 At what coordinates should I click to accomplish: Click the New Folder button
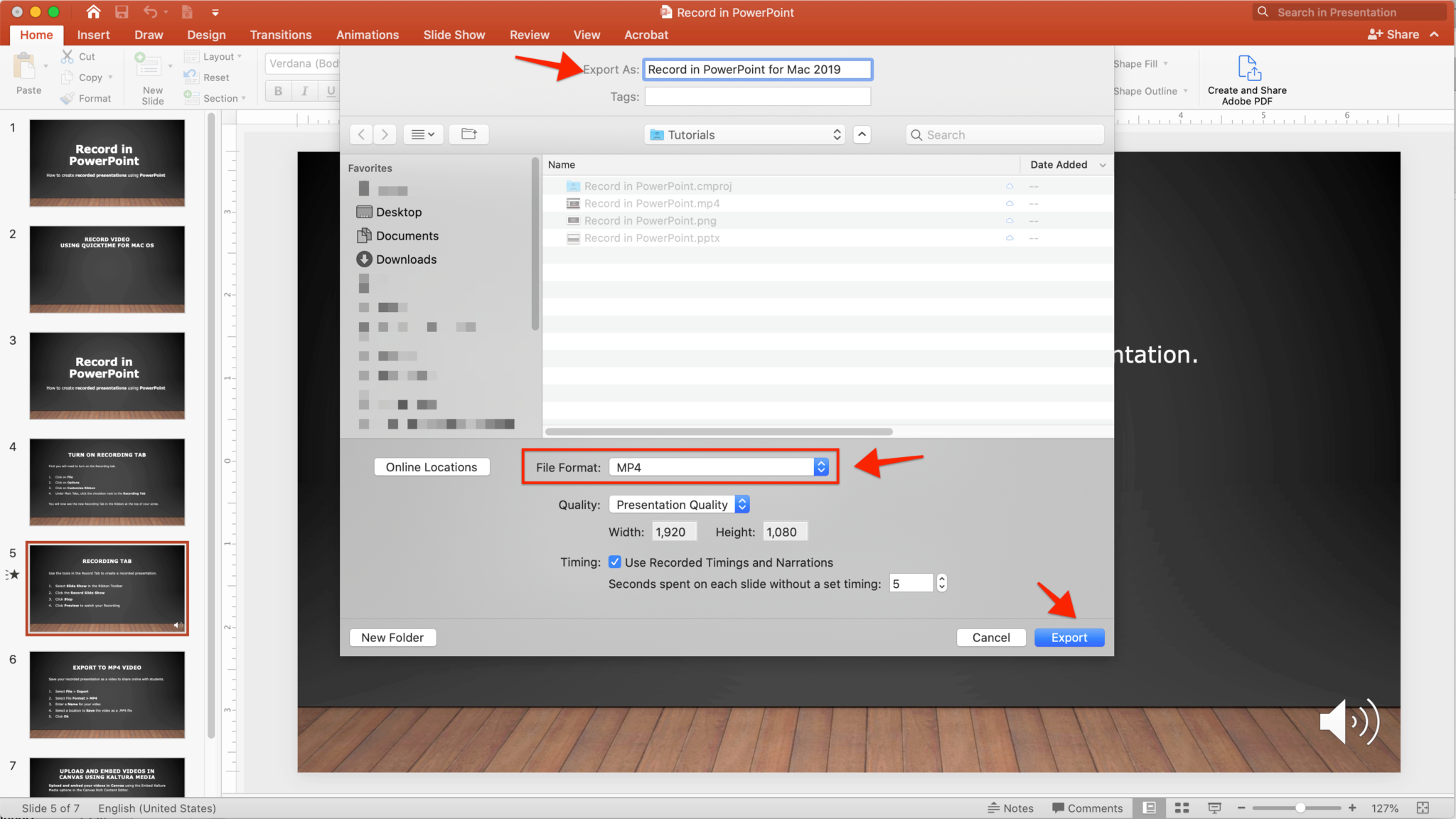pyautogui.click(x=392, y=638)
